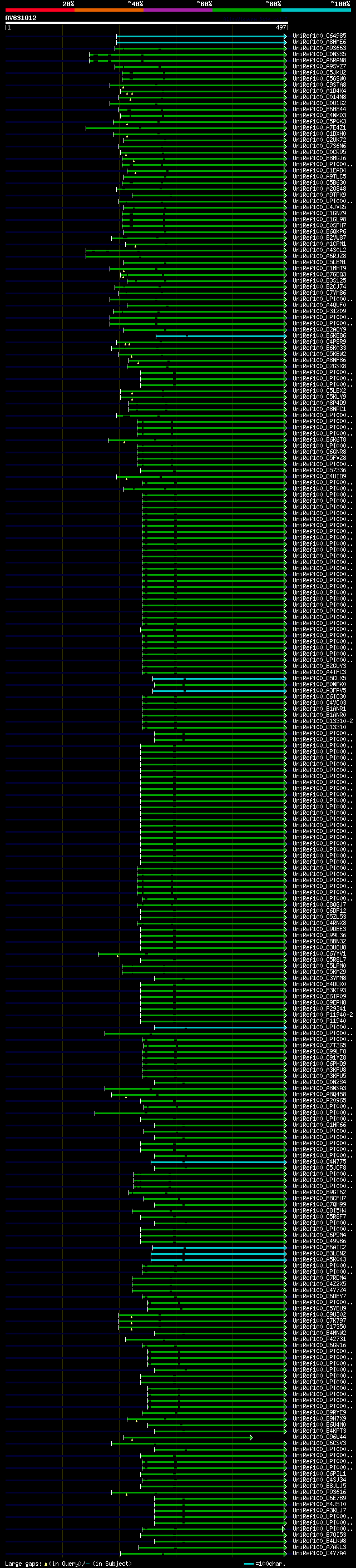Click the red 20% identity legend bar
This screenshot has height=1568, width=356.
click(x=39, y=10)
